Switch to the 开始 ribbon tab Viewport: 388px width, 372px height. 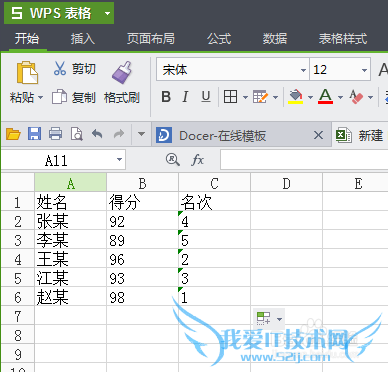(x=27, y=39)
